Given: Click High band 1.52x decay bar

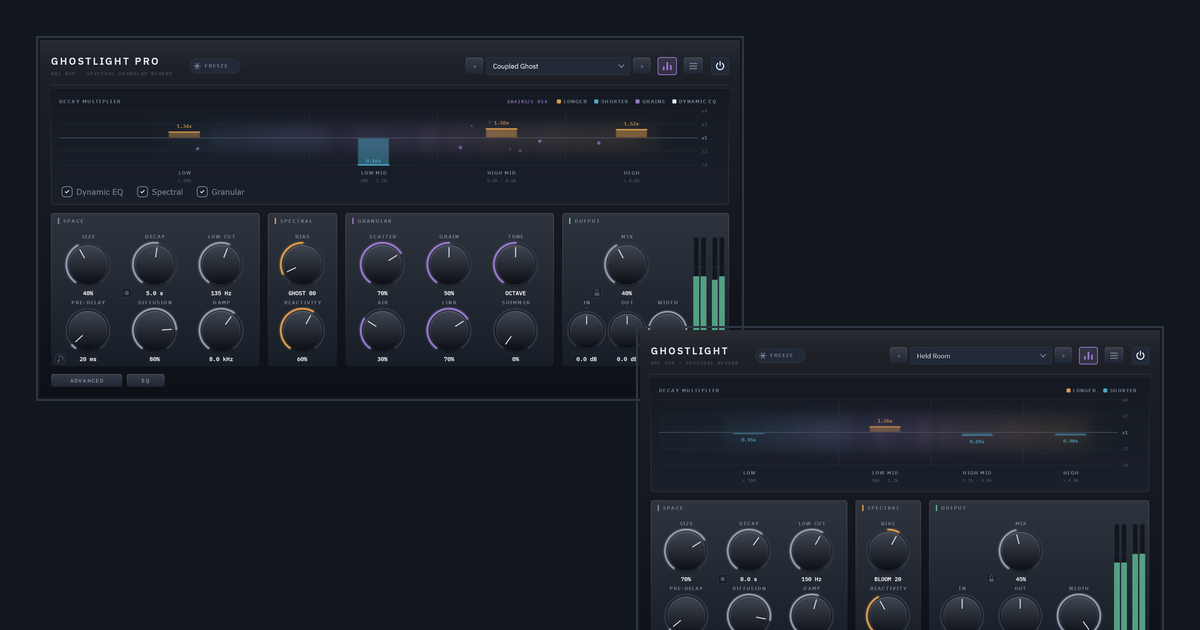Looking at the screenshot, I should click(631, 132).
